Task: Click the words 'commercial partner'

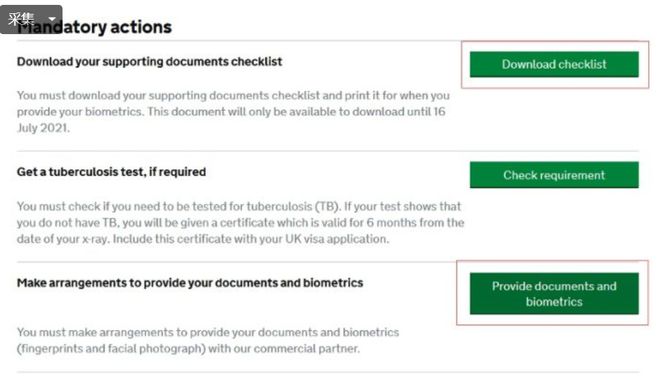Action: click(306, 349)
